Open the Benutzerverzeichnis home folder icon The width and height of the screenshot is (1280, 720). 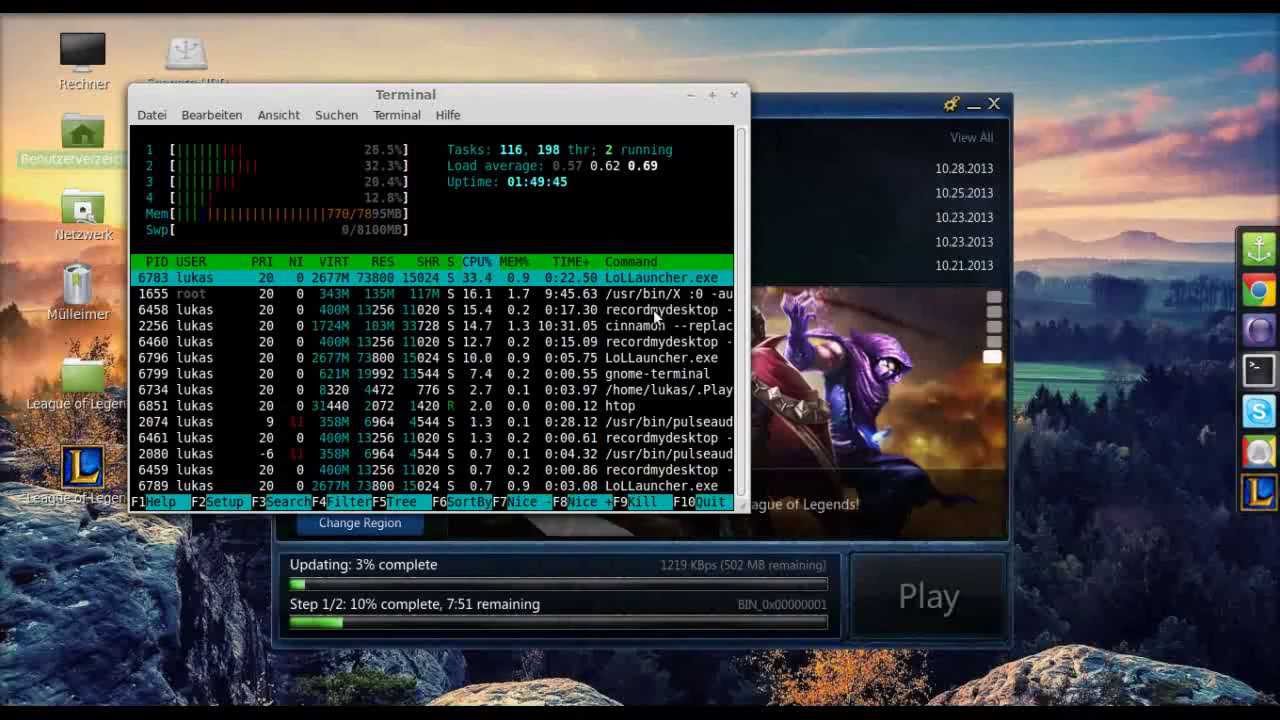click(82, 132)
